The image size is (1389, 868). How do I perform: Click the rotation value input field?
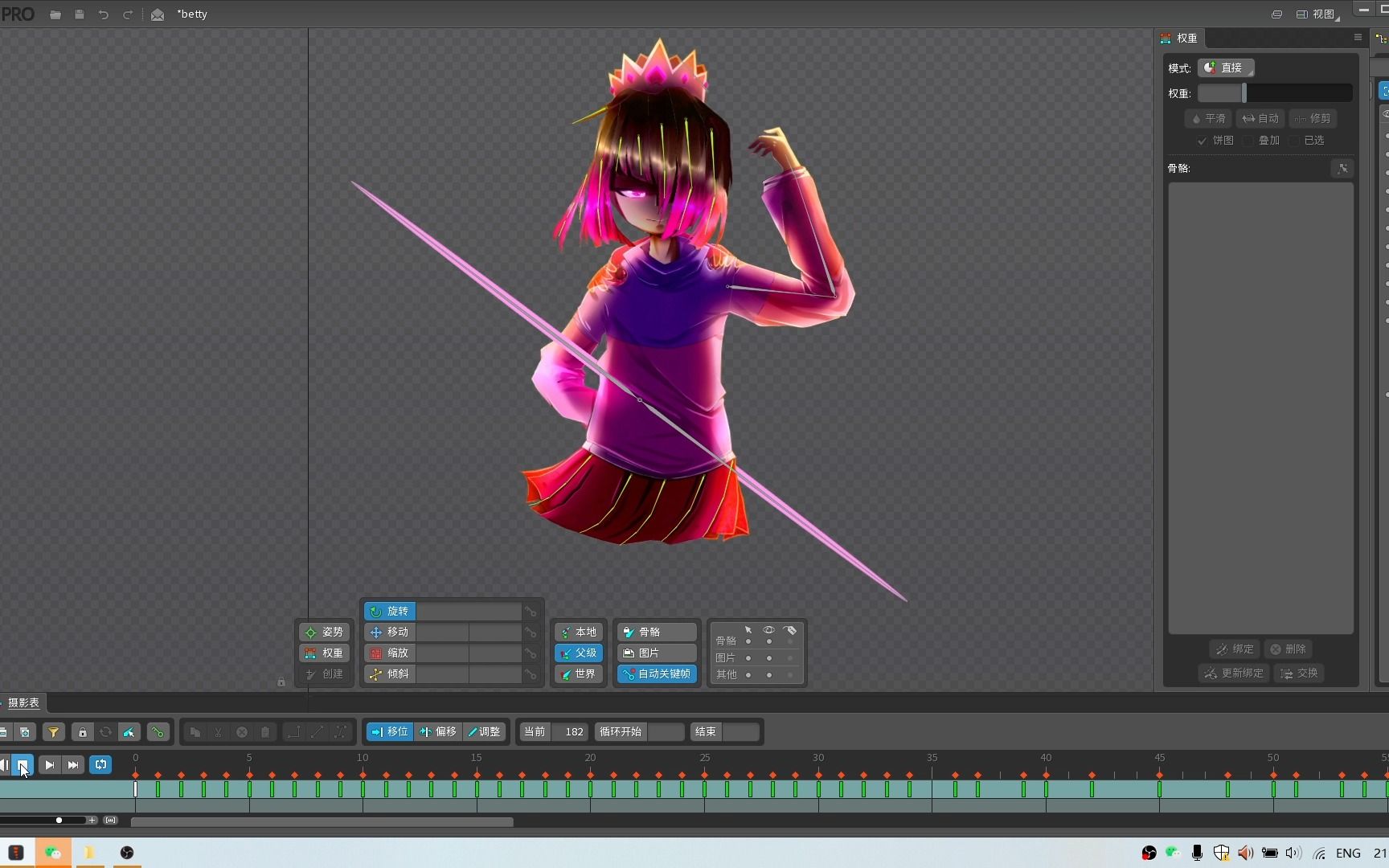point(469,611)
